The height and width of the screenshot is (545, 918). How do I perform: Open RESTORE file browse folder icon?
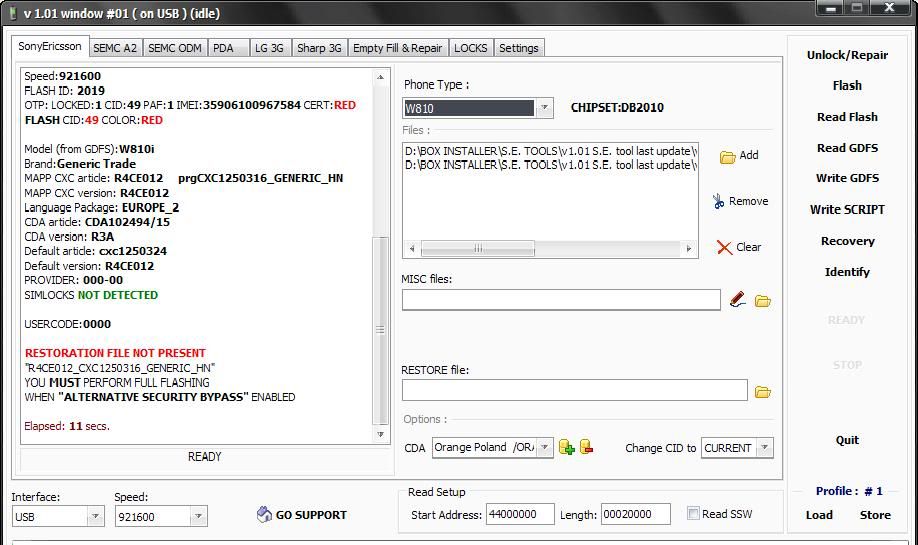pos(762,392)
